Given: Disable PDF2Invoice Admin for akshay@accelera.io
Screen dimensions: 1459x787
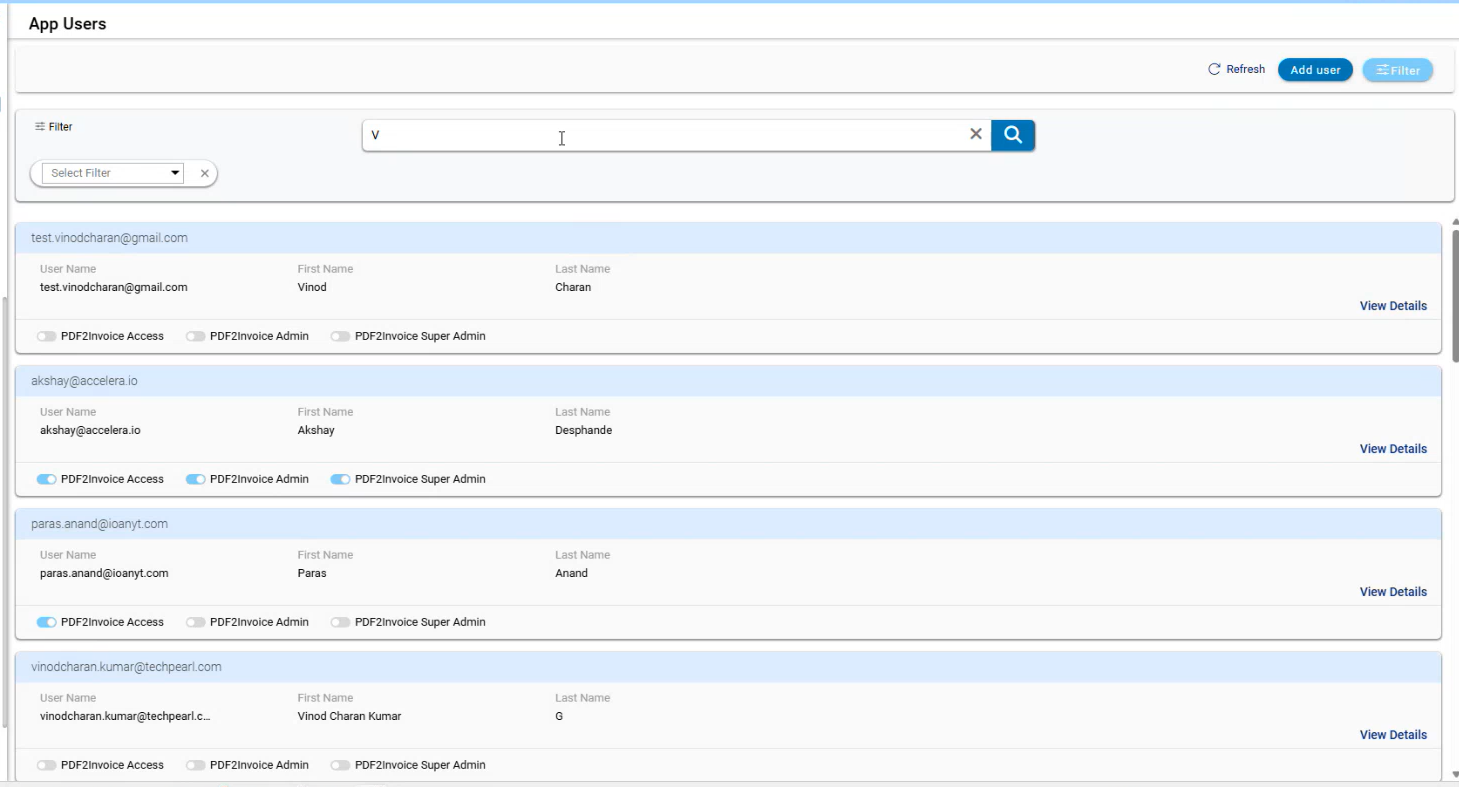Looking at the screenshot, I should pos(195,479).
